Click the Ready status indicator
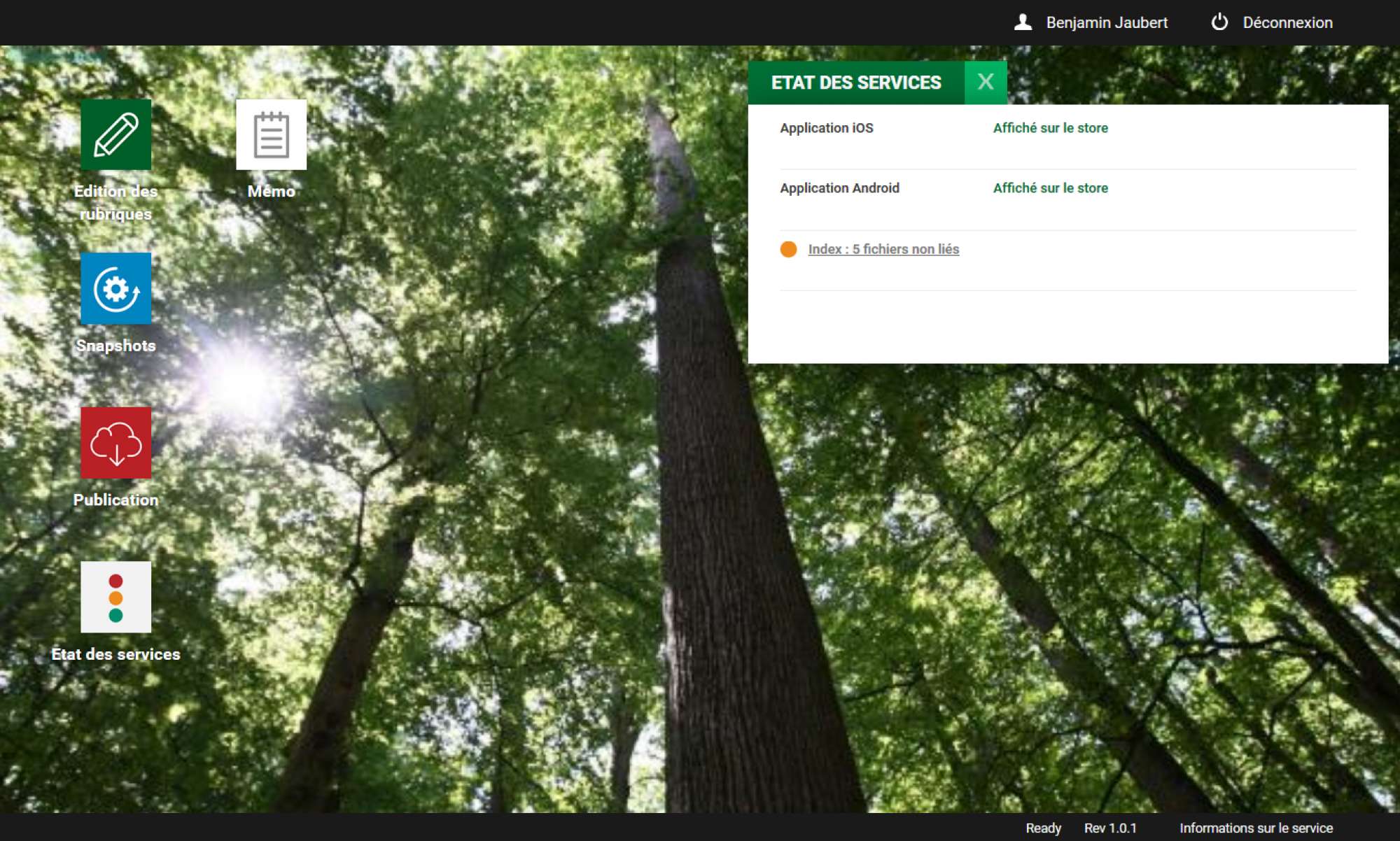1400x841 pixels. click(x=1043, y=828)
